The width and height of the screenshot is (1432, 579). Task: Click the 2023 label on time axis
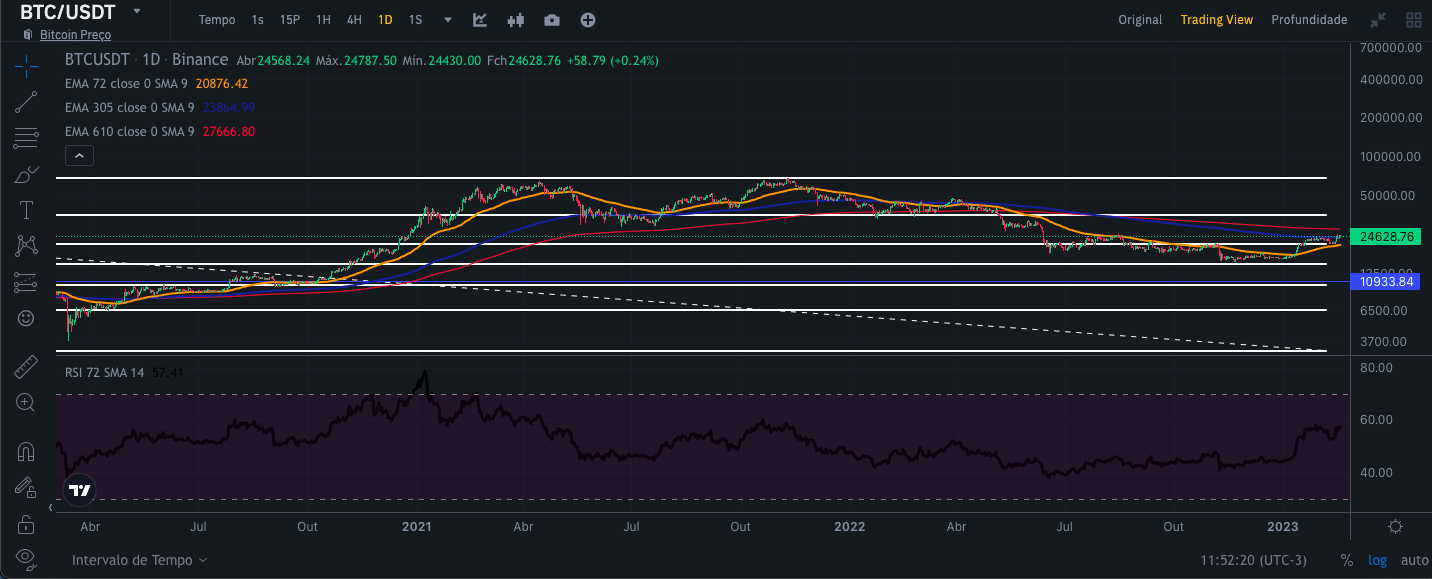point(1283,526)
